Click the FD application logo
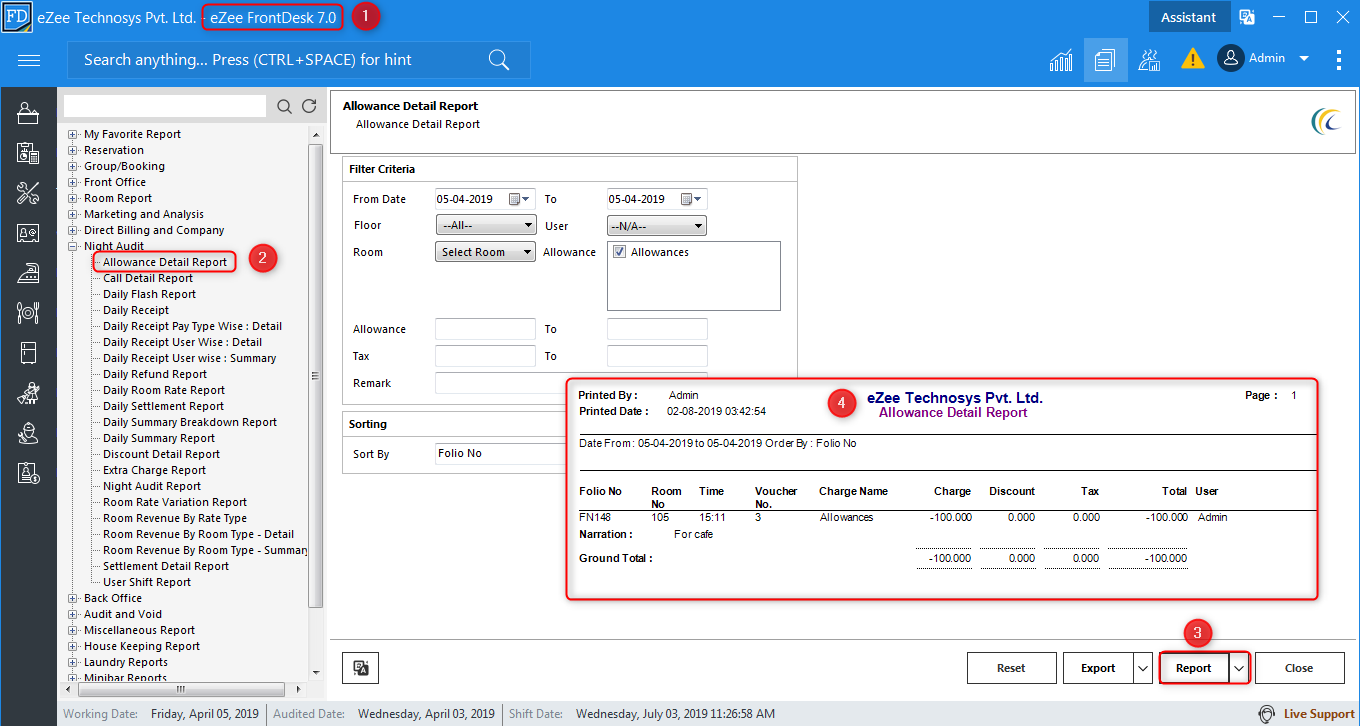Image resolution: width=1360 pixels, height=726 pixels. point(16,17)
